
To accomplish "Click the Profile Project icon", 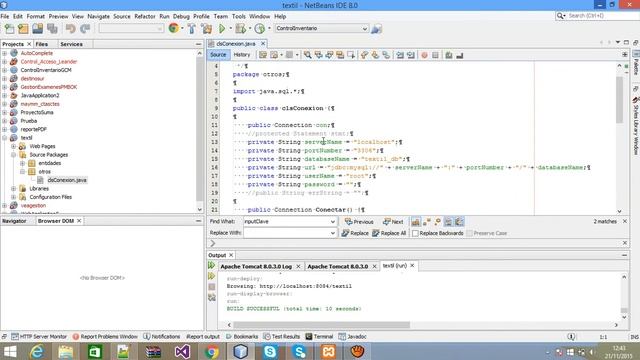I will click(260, 29).
